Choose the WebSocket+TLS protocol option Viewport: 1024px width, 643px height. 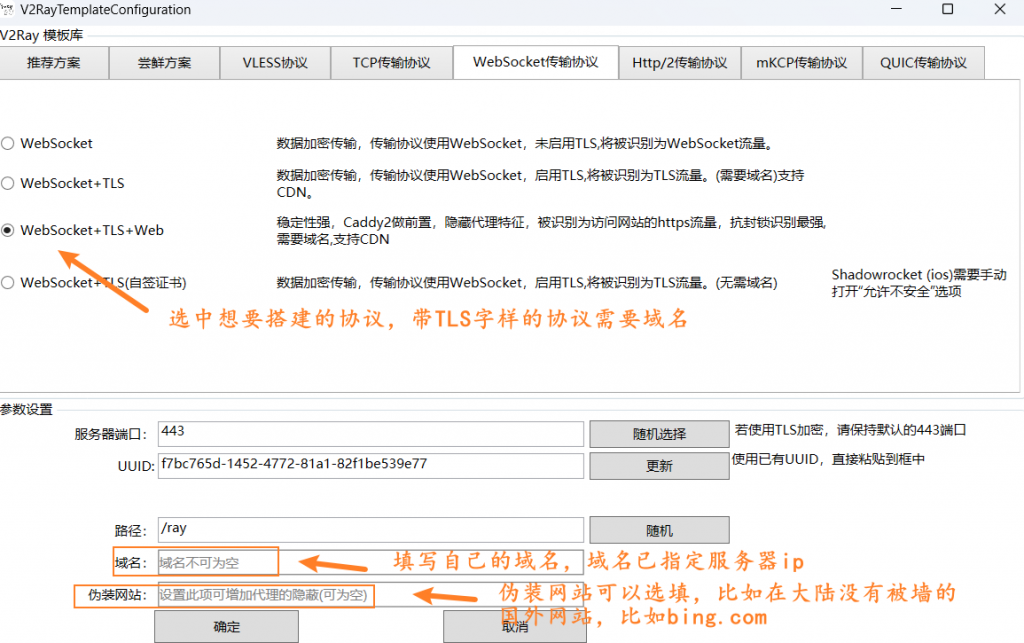tap(8, 183)
